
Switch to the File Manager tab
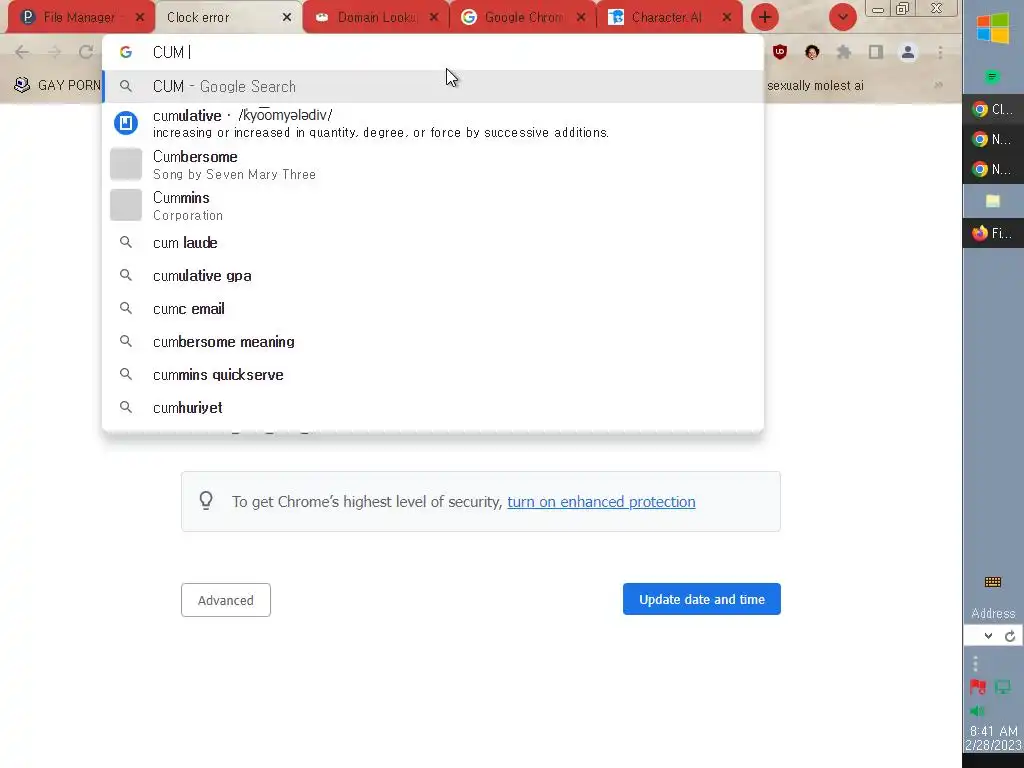[82, 18]
